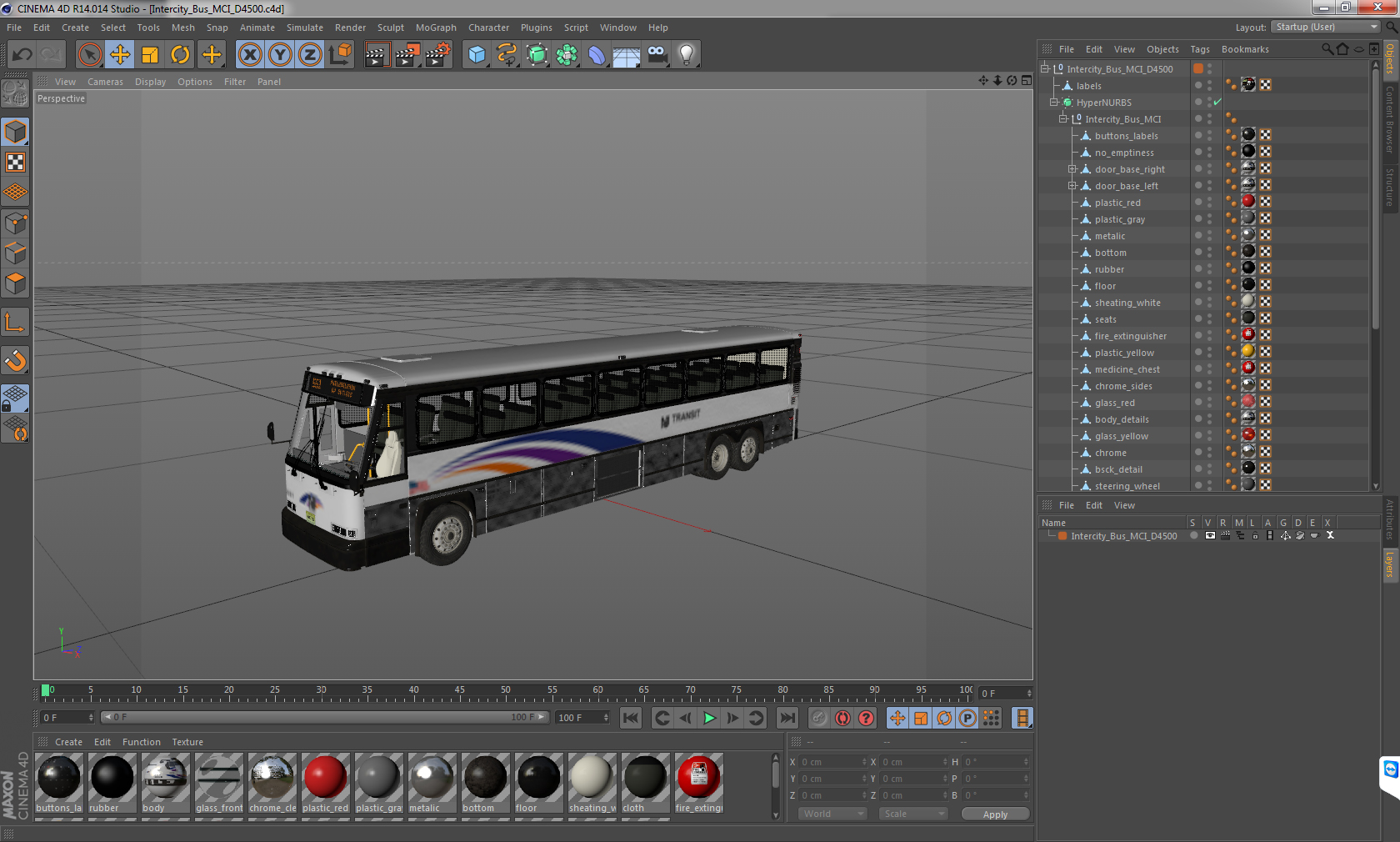The image size is (1400, 842).
Task: Expand the door_base_right object
Action: (1072, 169)
